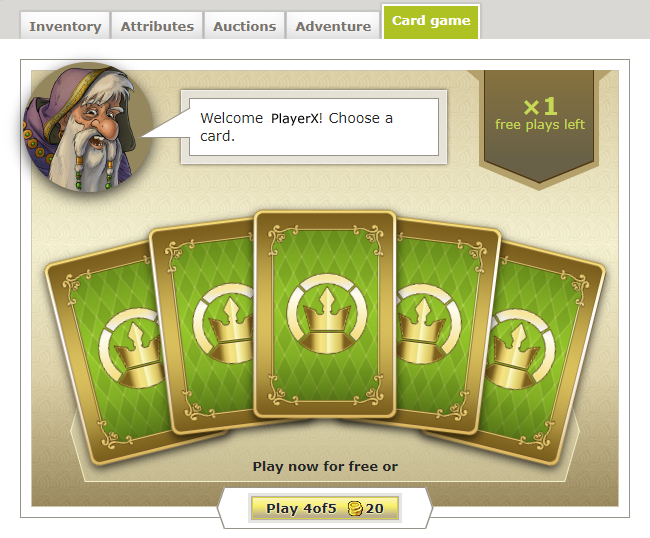Click the gold coins icon on the play button
Viewport: 650px width, 538px height.
355,508
